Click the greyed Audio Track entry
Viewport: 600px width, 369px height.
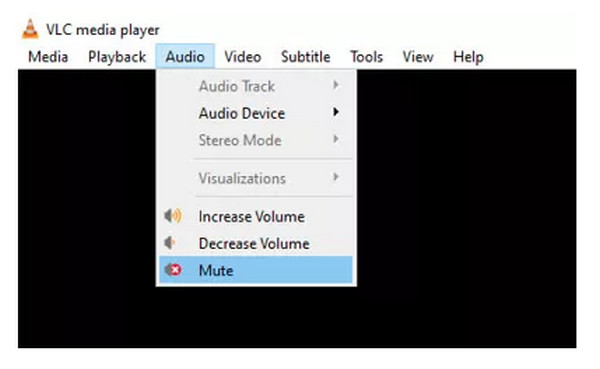pyautogui.click(x=256, y=86)
